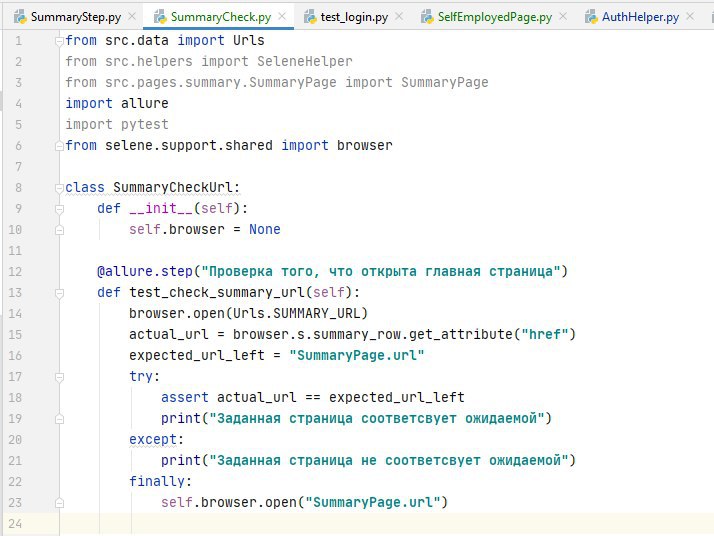Click the None value on line 10

pos(265,230)
